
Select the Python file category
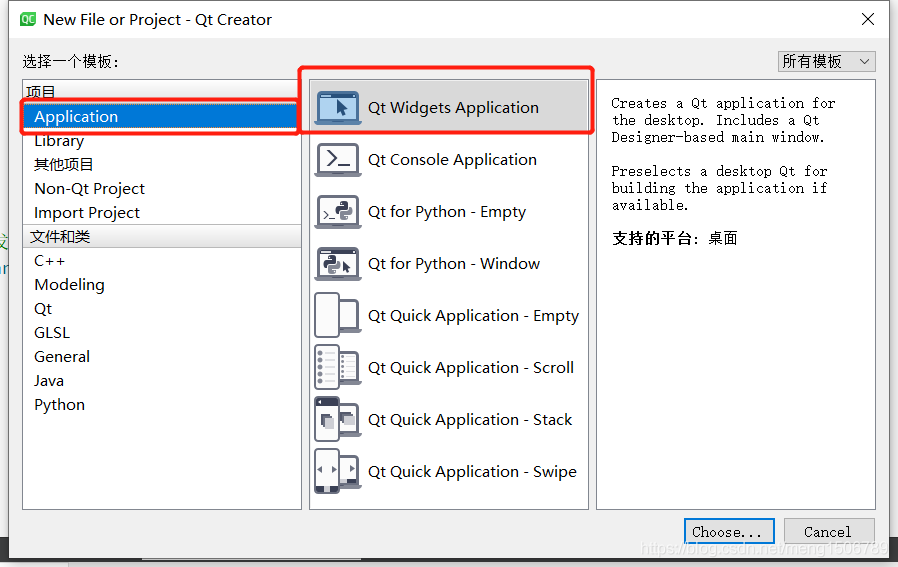162,405
